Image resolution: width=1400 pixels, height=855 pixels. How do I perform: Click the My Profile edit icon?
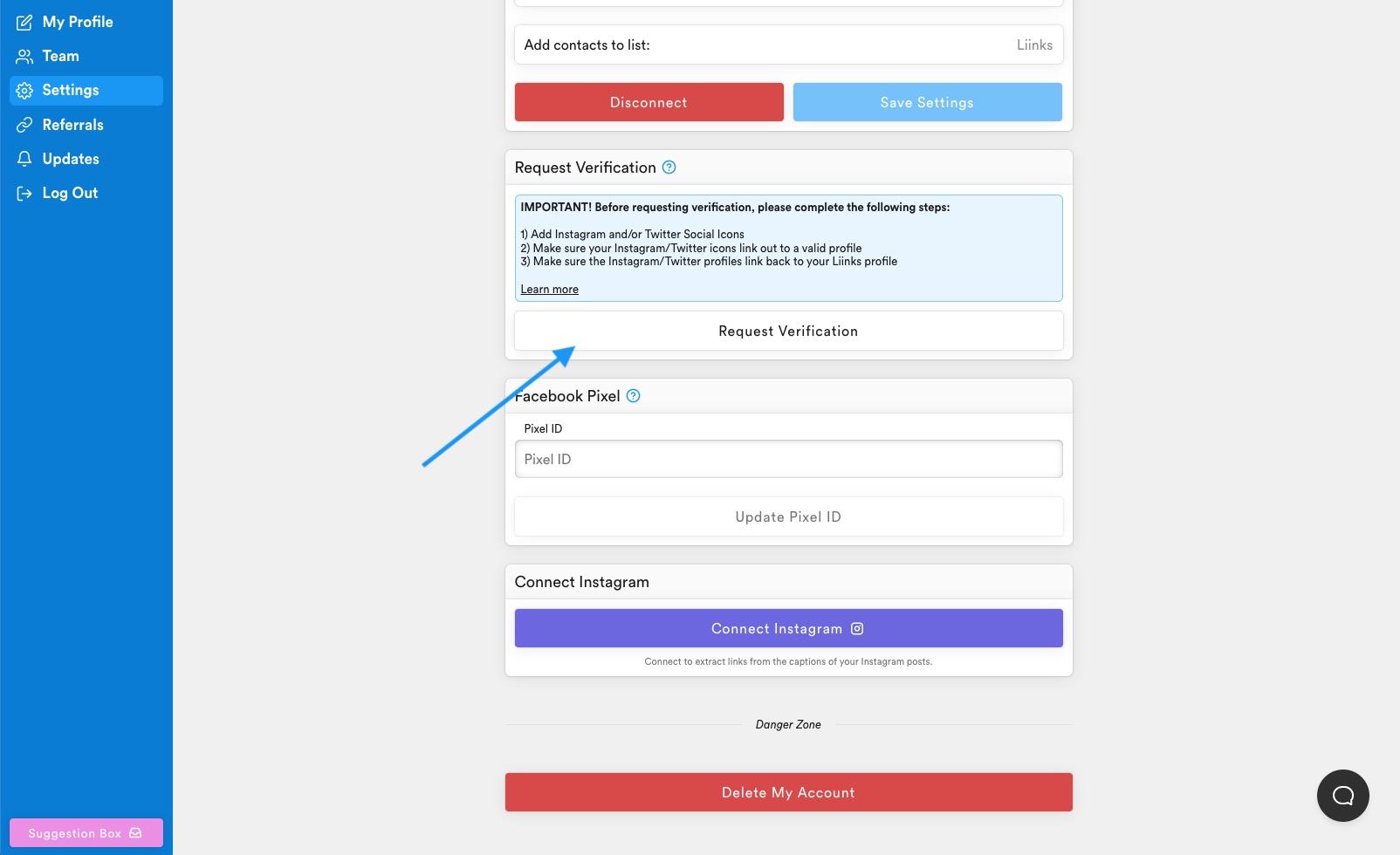pos(24,23)
